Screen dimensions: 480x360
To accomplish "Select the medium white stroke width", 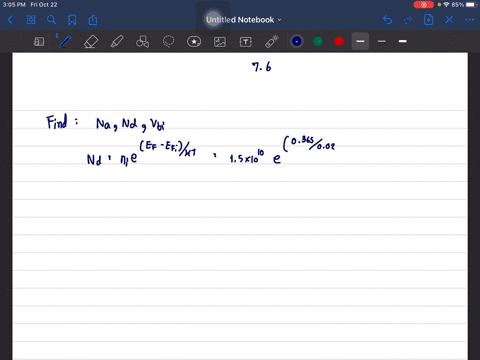I will [x=403, y=41].
